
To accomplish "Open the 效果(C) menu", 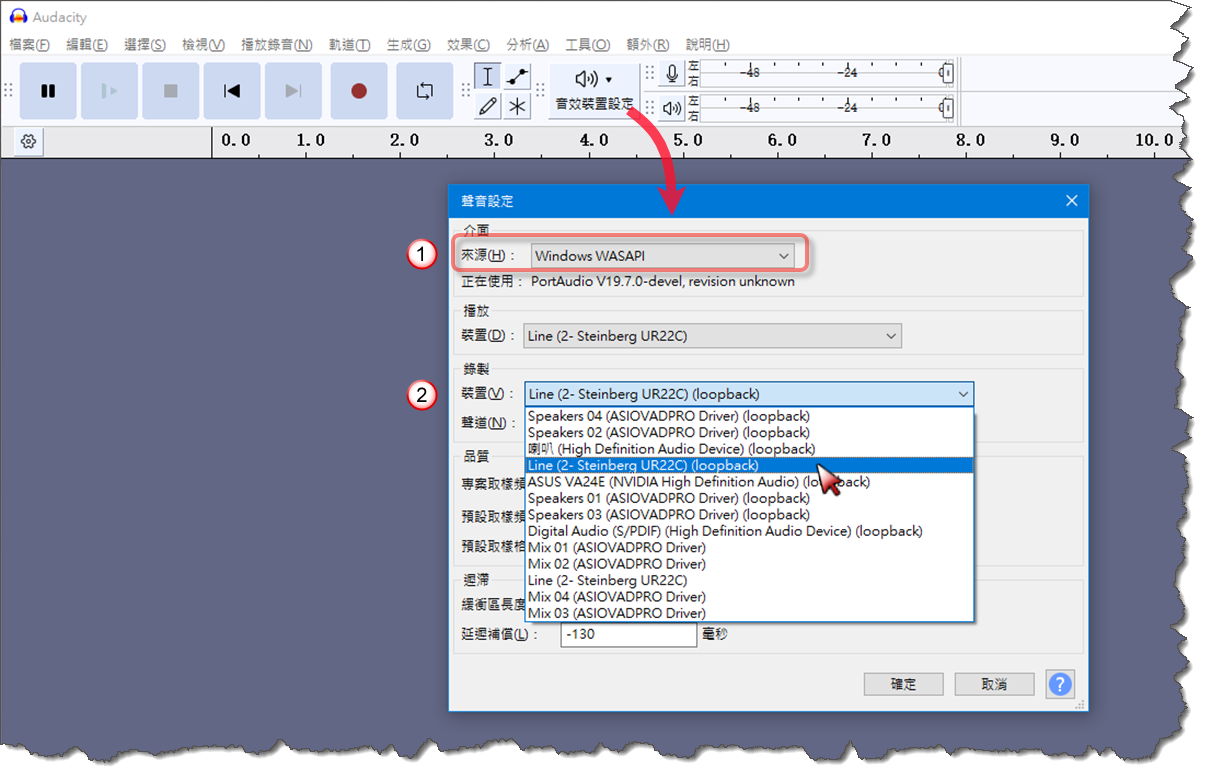I will tap(468, 45).
